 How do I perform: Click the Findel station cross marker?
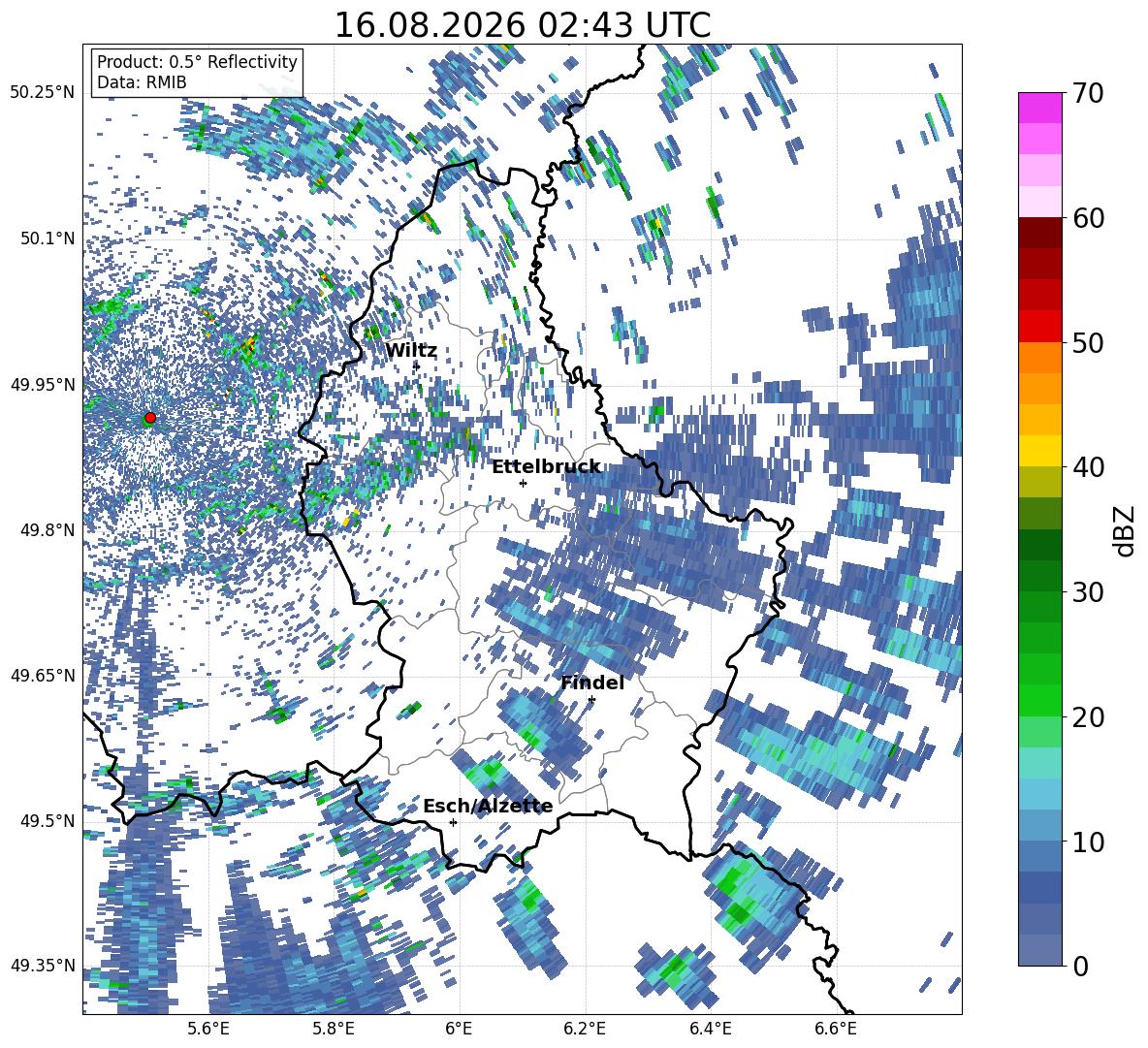coord(591,700)
